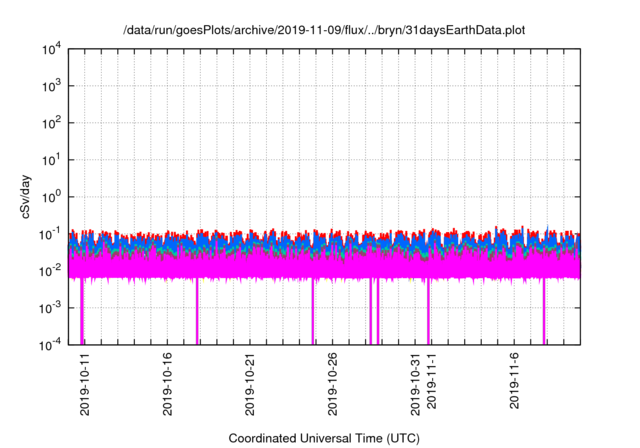Screen dimensions: 640x448
Task: Click the 10^3 y-axis tick label
Action: 51,86
